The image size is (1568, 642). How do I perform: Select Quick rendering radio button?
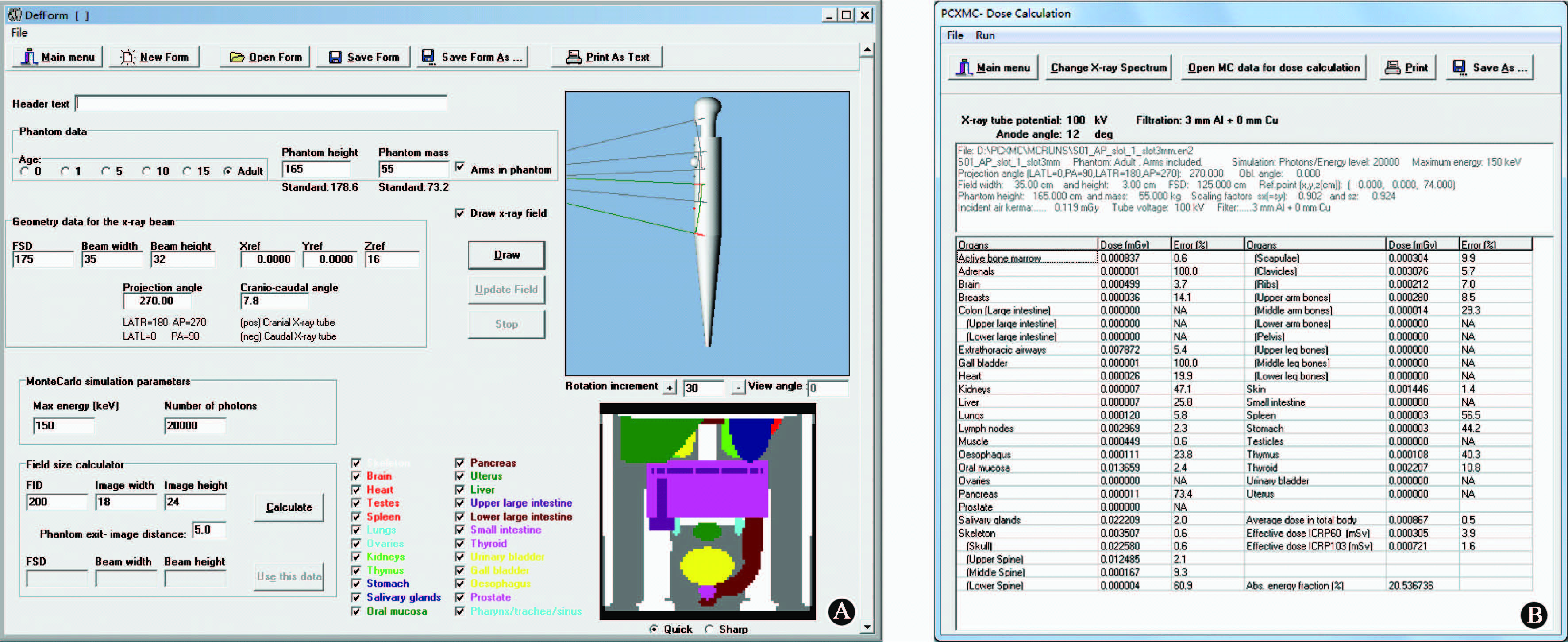pyautogui.click(x=654, y=629)
